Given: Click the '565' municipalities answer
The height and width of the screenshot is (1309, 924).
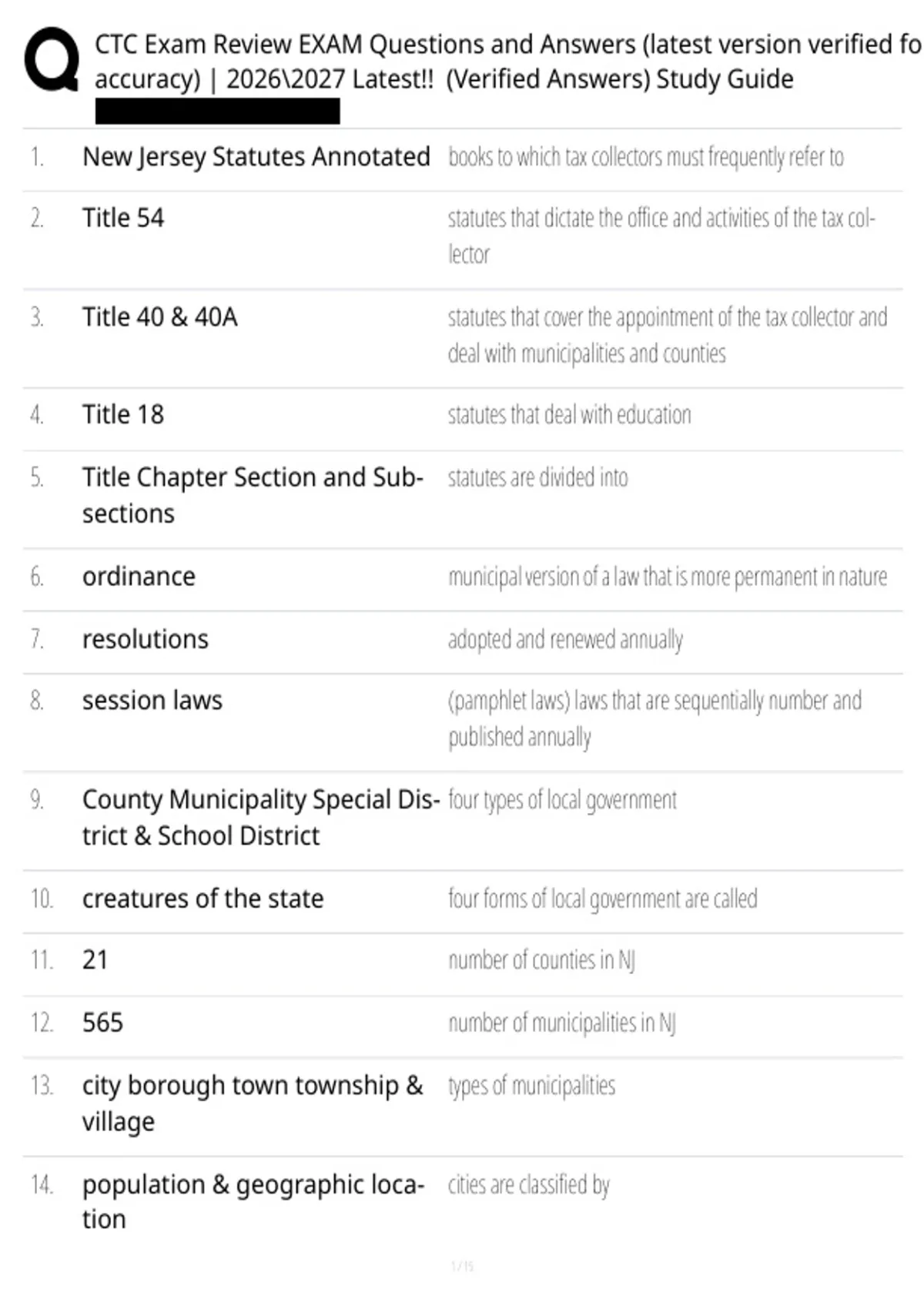Looking at the screenshot, I should (102, 1023).
